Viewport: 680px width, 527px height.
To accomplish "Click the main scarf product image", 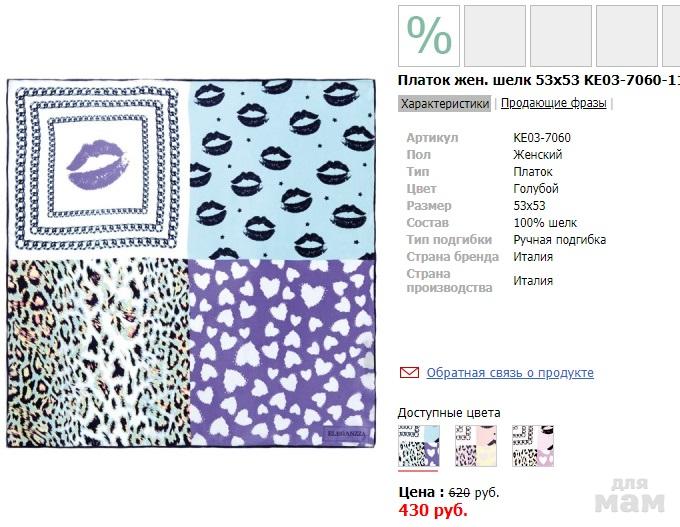I will tap(190, 263).
